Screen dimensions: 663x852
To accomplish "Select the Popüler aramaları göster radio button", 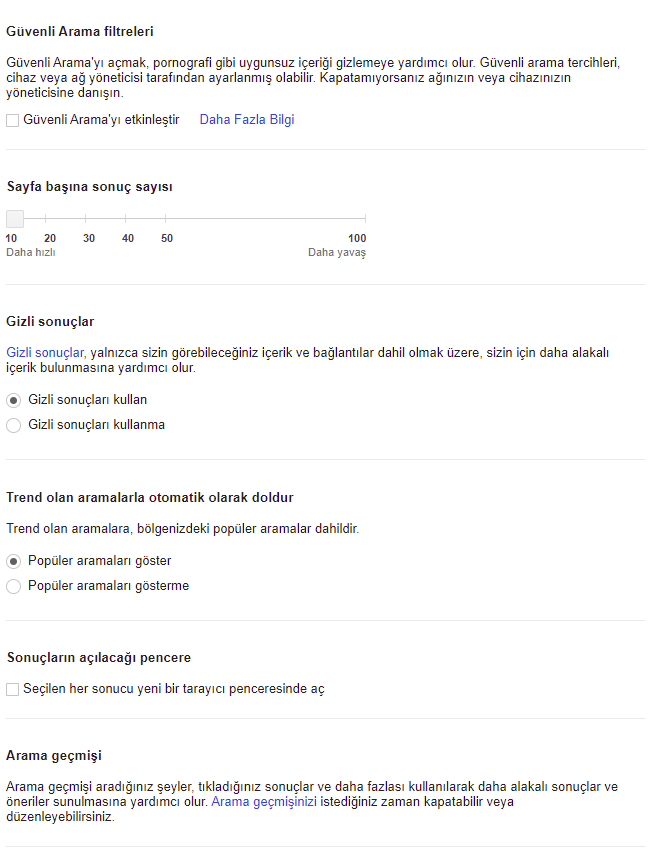I will (x=14, y=561).
